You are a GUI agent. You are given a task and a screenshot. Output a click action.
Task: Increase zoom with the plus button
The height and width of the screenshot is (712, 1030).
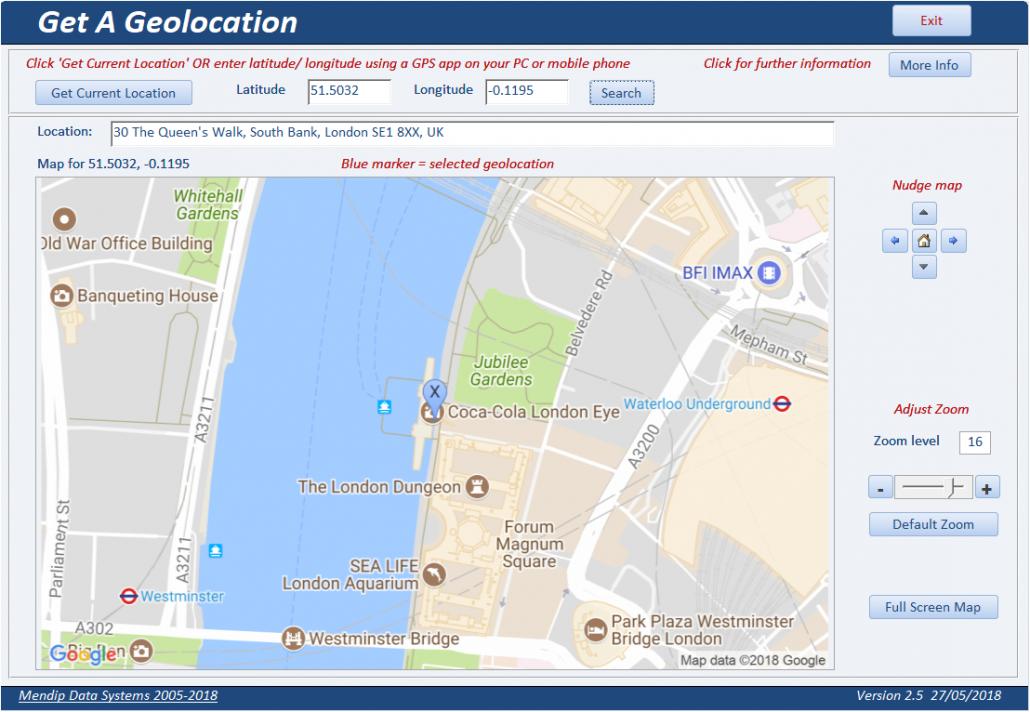pyautogui.click(x=987, y=488)
